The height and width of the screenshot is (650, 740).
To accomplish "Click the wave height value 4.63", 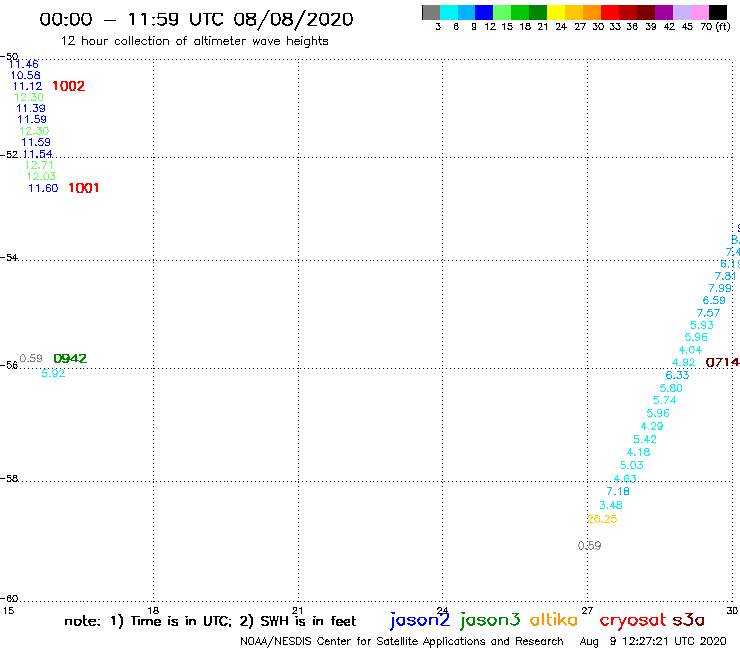I will (625, 479).
